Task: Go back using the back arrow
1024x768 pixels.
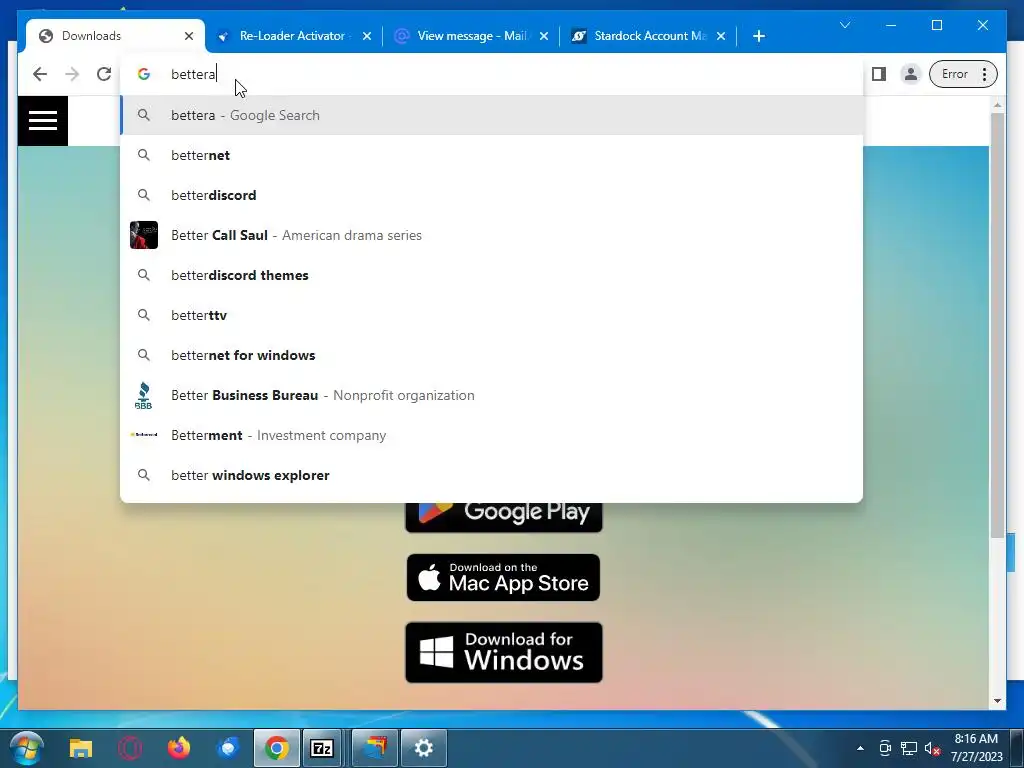Action: pos(40,74)
